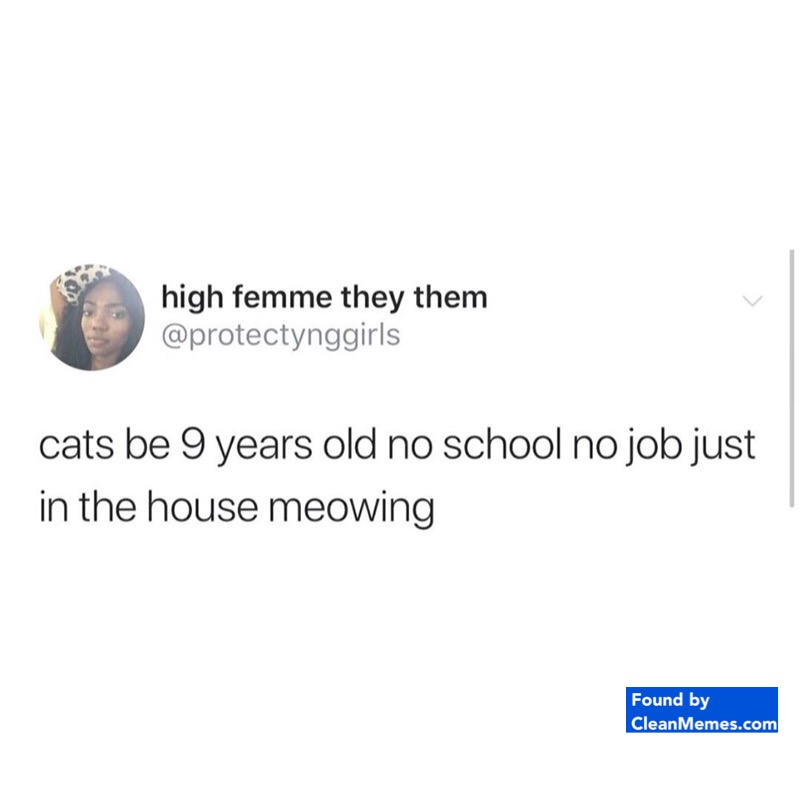
Task: Select the number 9 in tweet text
Action: 193,444
